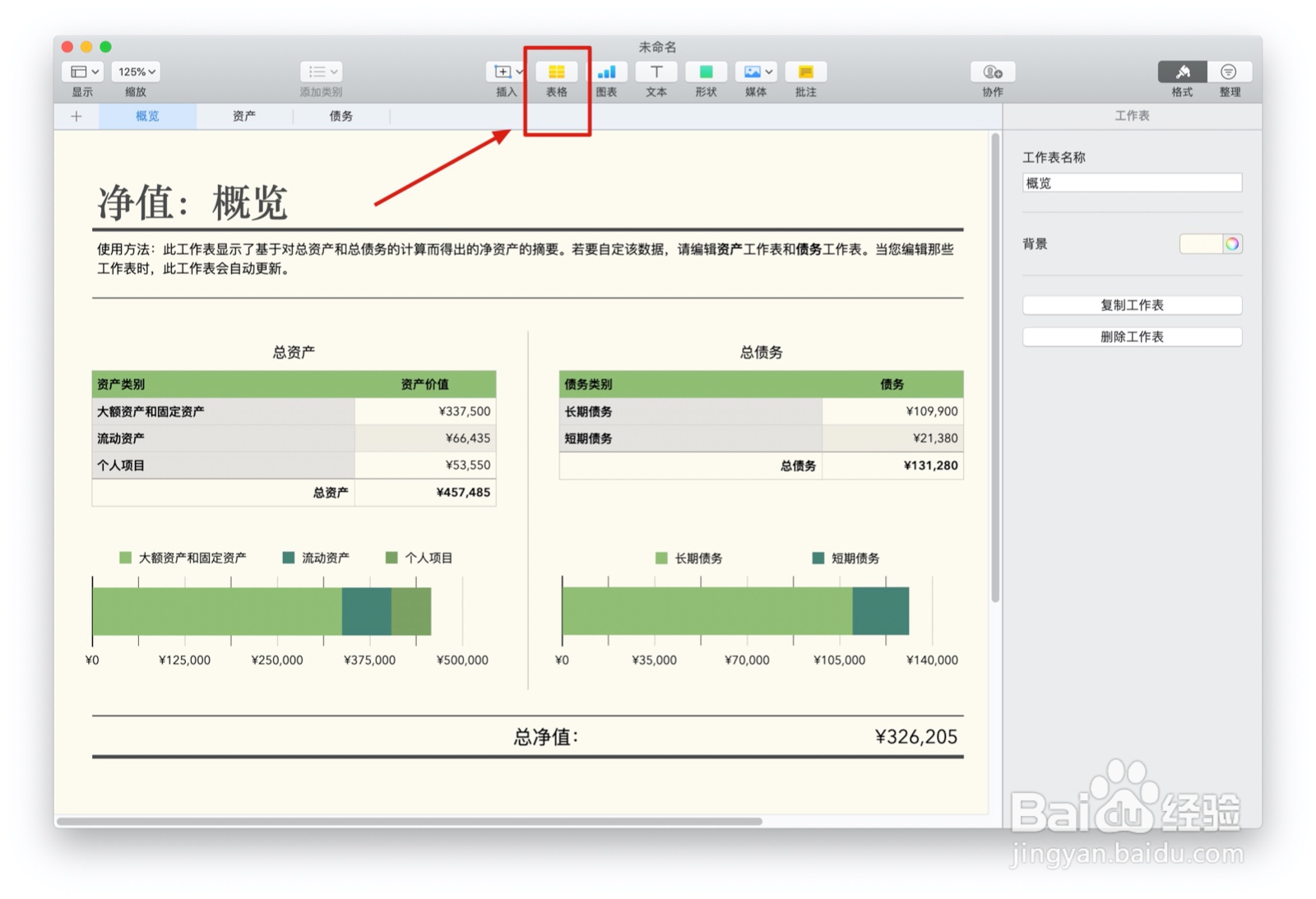Viewport: 1316px width, 899px height.
Task: Open the 125% zoom dropdown
Action: pos(135,72)
